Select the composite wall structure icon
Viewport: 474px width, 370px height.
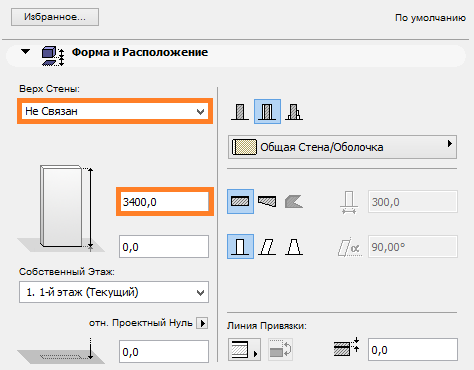[267, 111]
